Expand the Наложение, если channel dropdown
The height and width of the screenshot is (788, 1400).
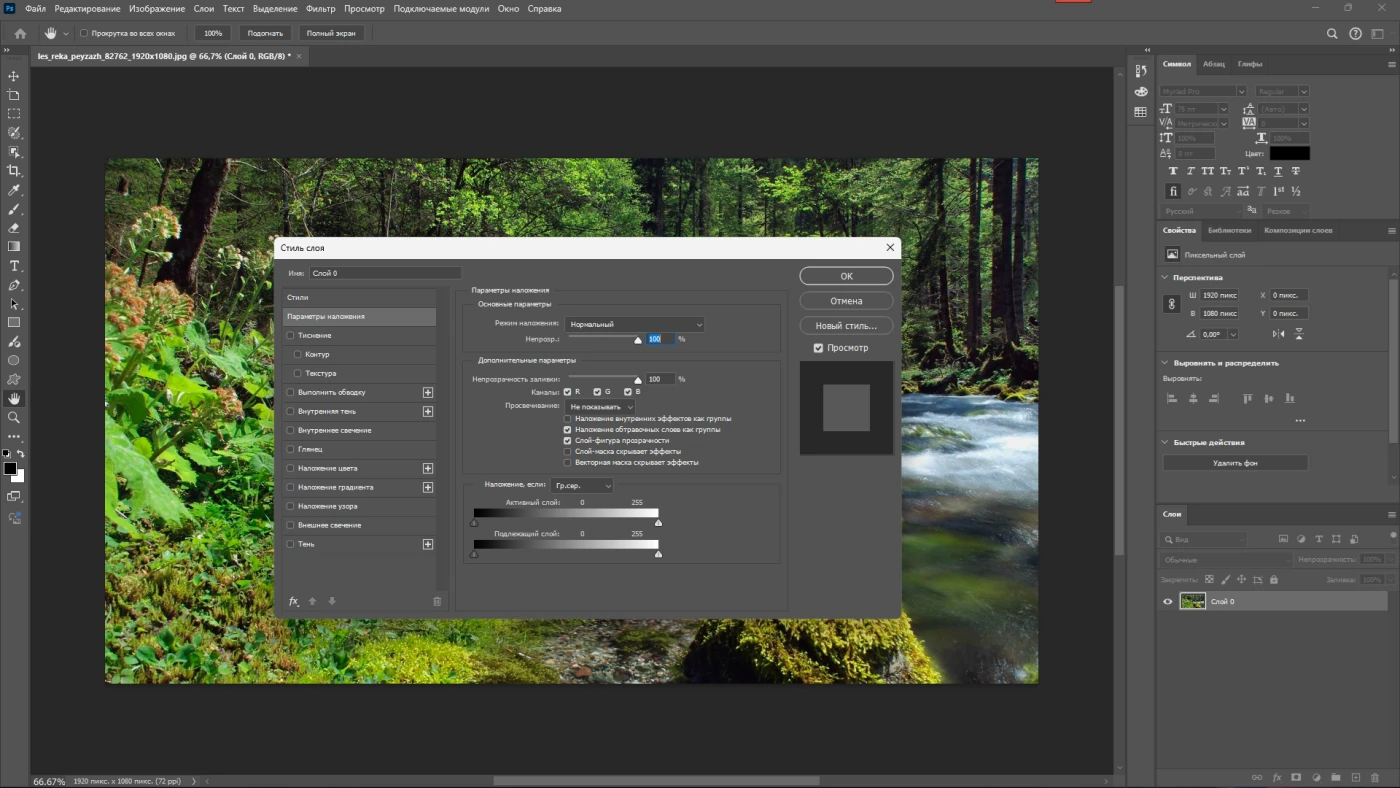coord(582,485)
